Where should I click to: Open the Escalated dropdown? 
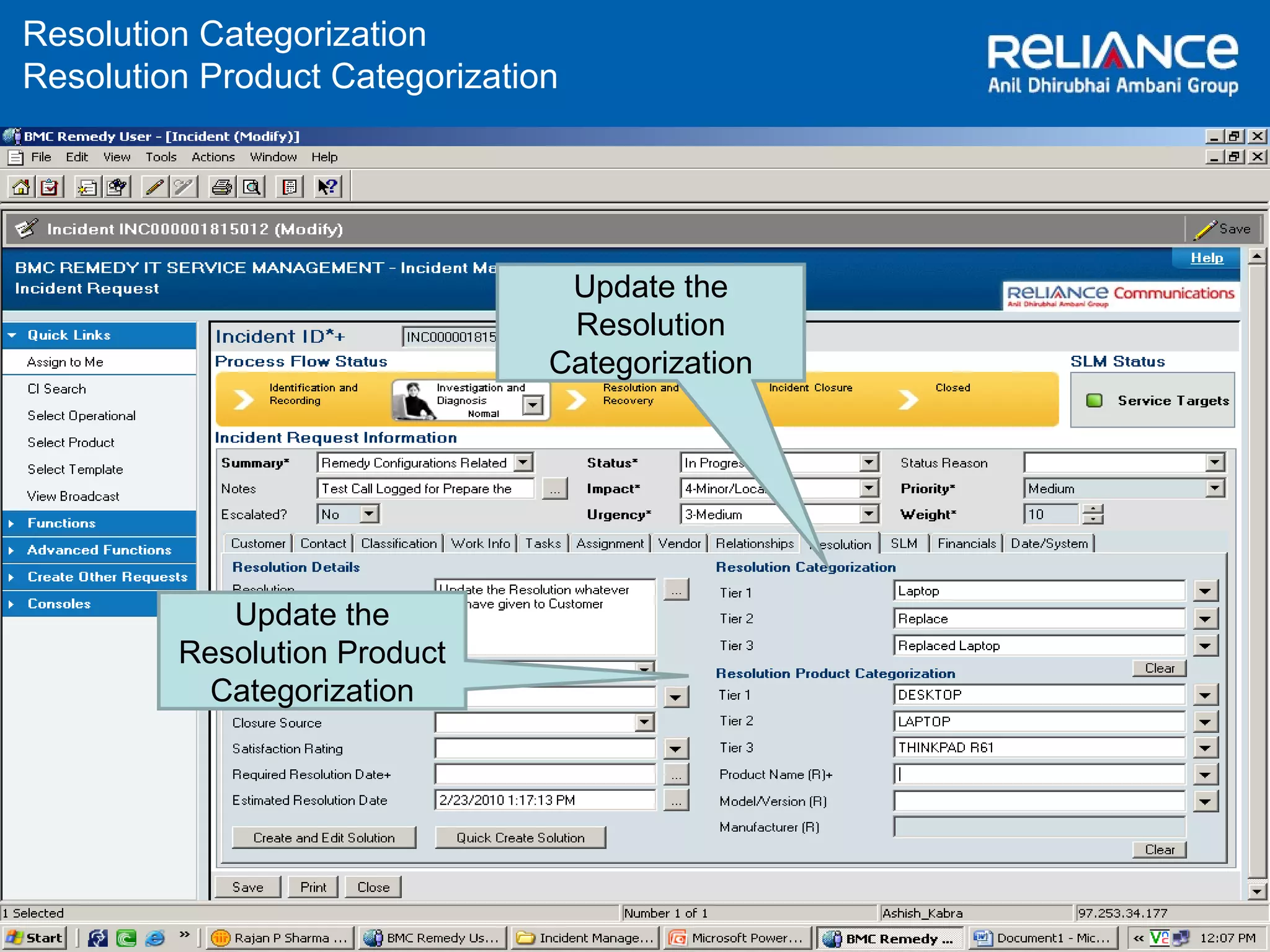point(369,514)
